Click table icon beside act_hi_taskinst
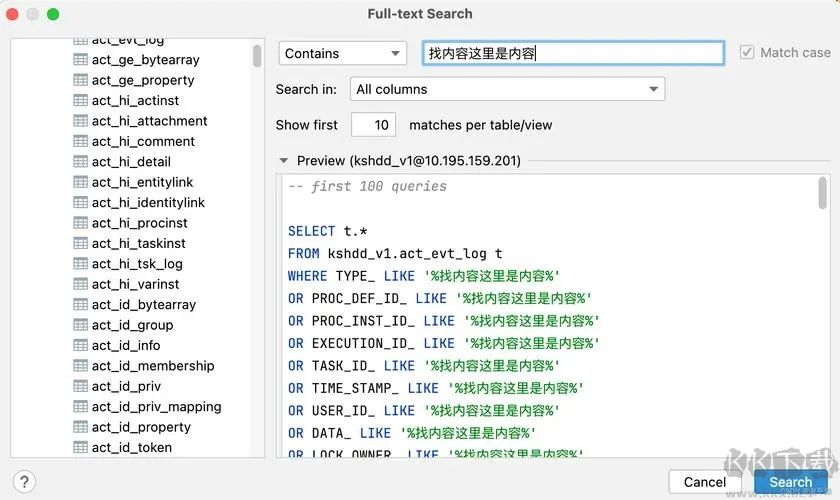 [x=80, y=243]
